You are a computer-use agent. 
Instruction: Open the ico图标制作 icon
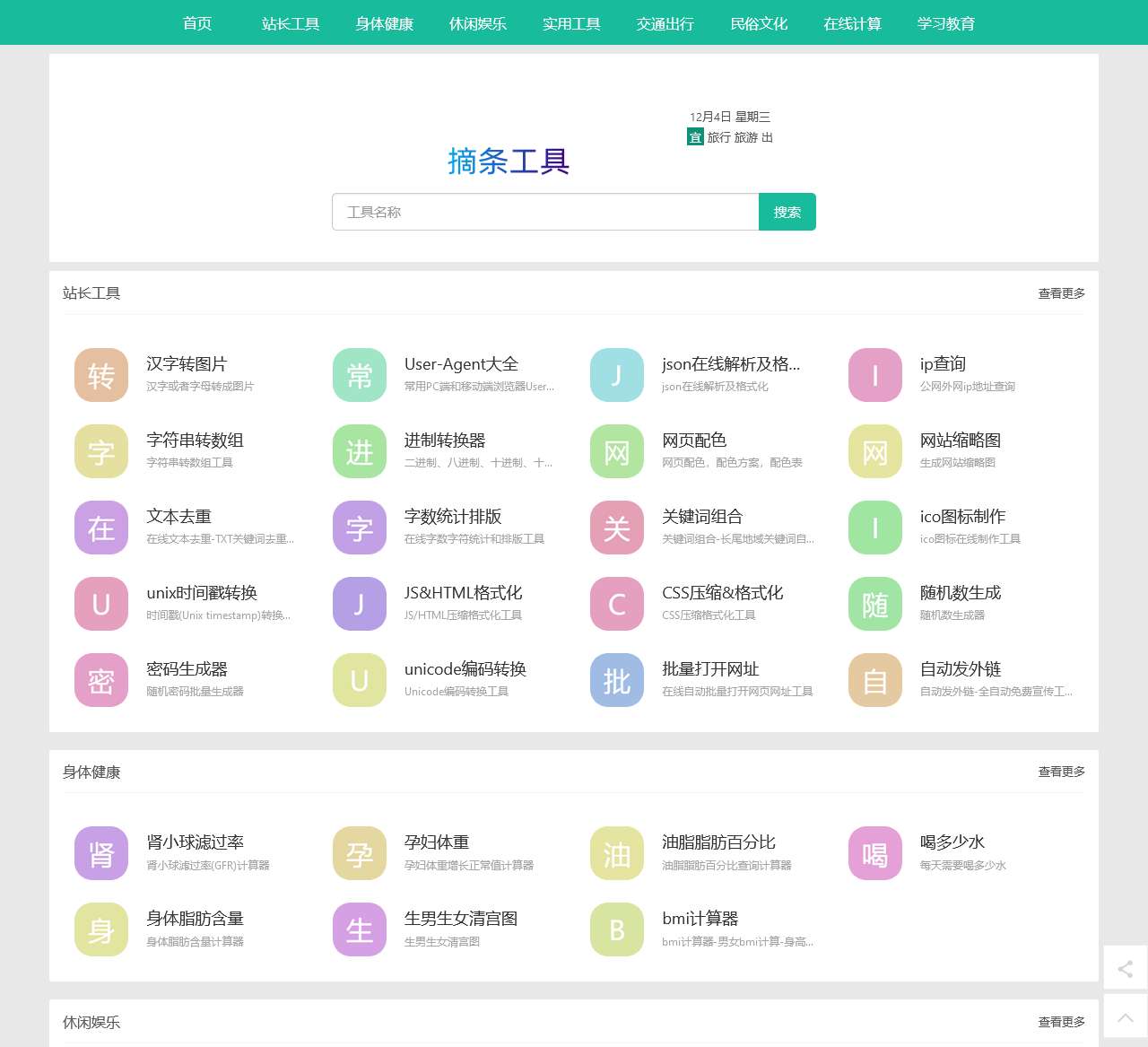(x=875, y=528)
